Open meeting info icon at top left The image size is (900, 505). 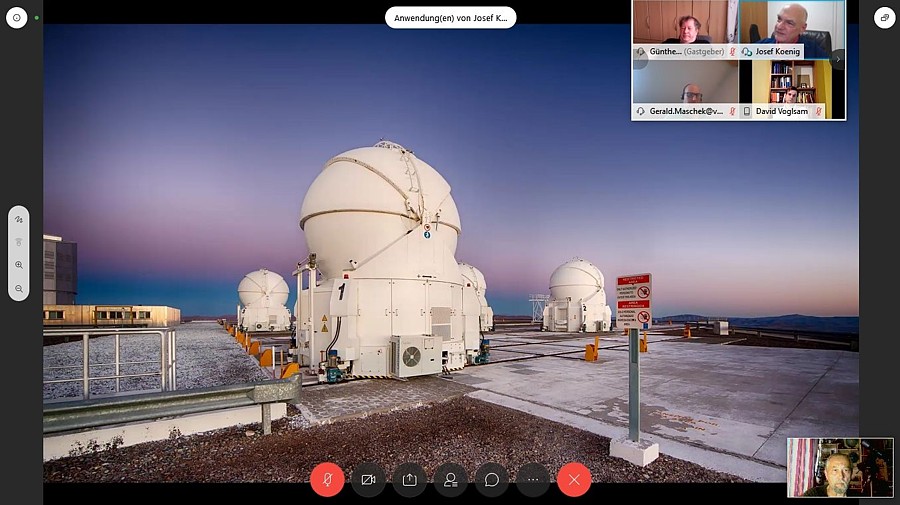point(17,18)
